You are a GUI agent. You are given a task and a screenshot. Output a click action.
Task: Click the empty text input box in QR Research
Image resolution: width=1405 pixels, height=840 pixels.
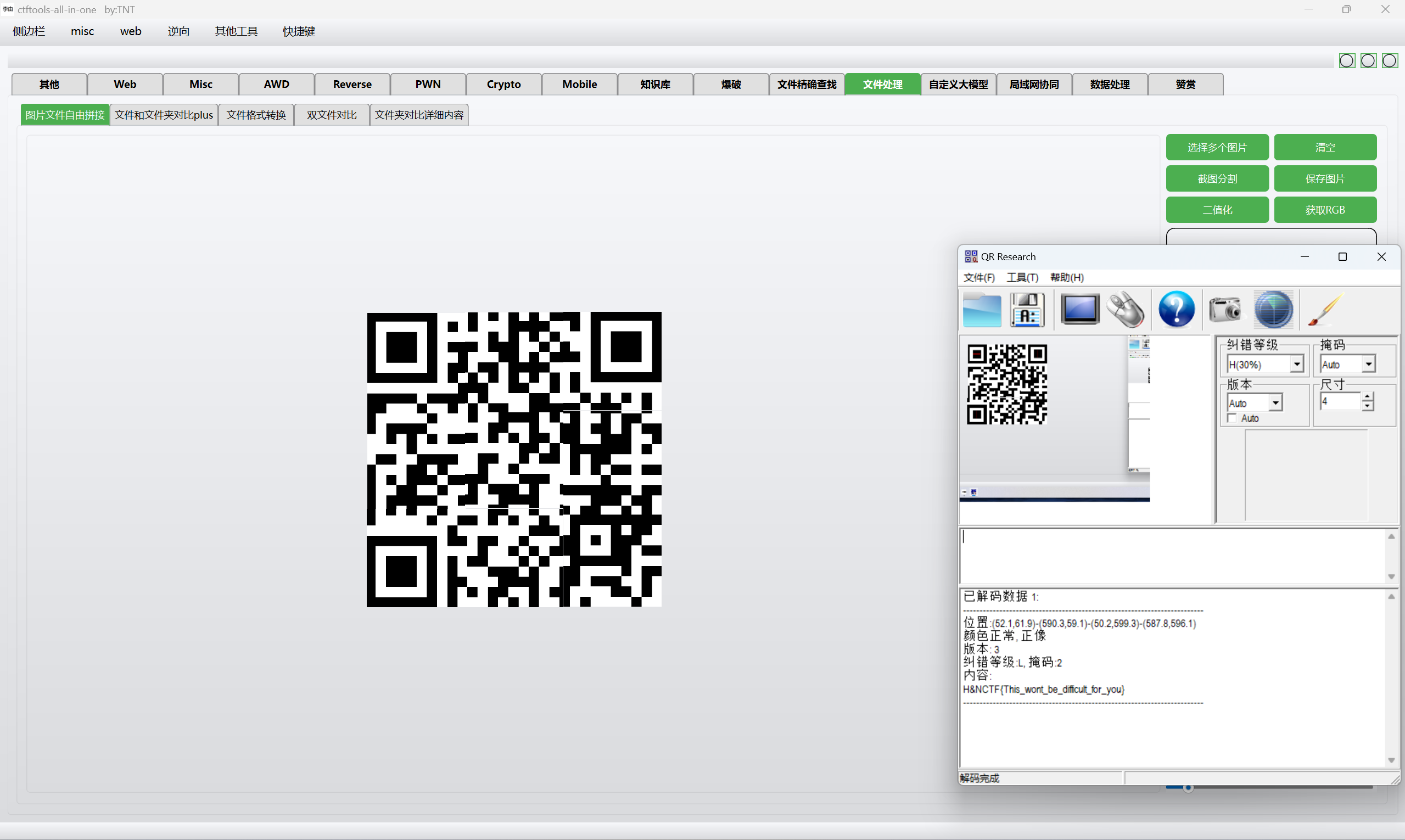[x=1172, y=556]
